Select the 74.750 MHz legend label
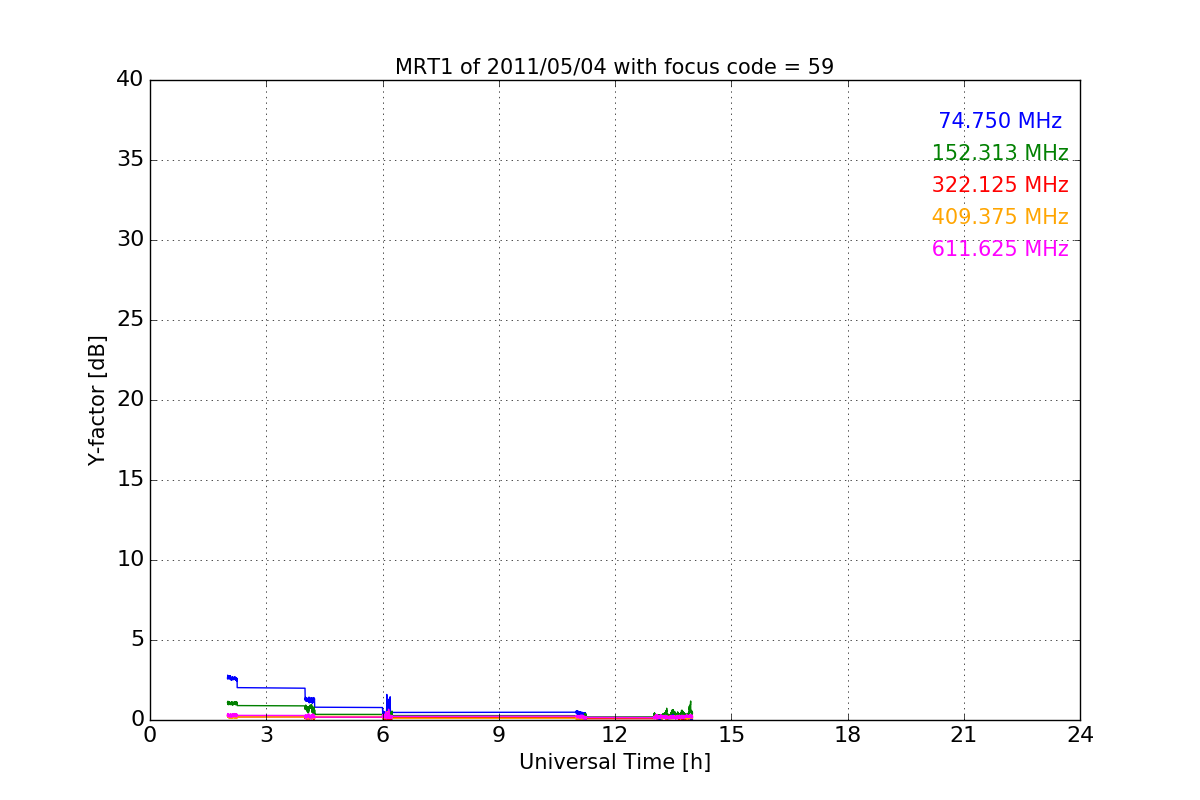The image size is (1200, 800). pos(1000,121)
